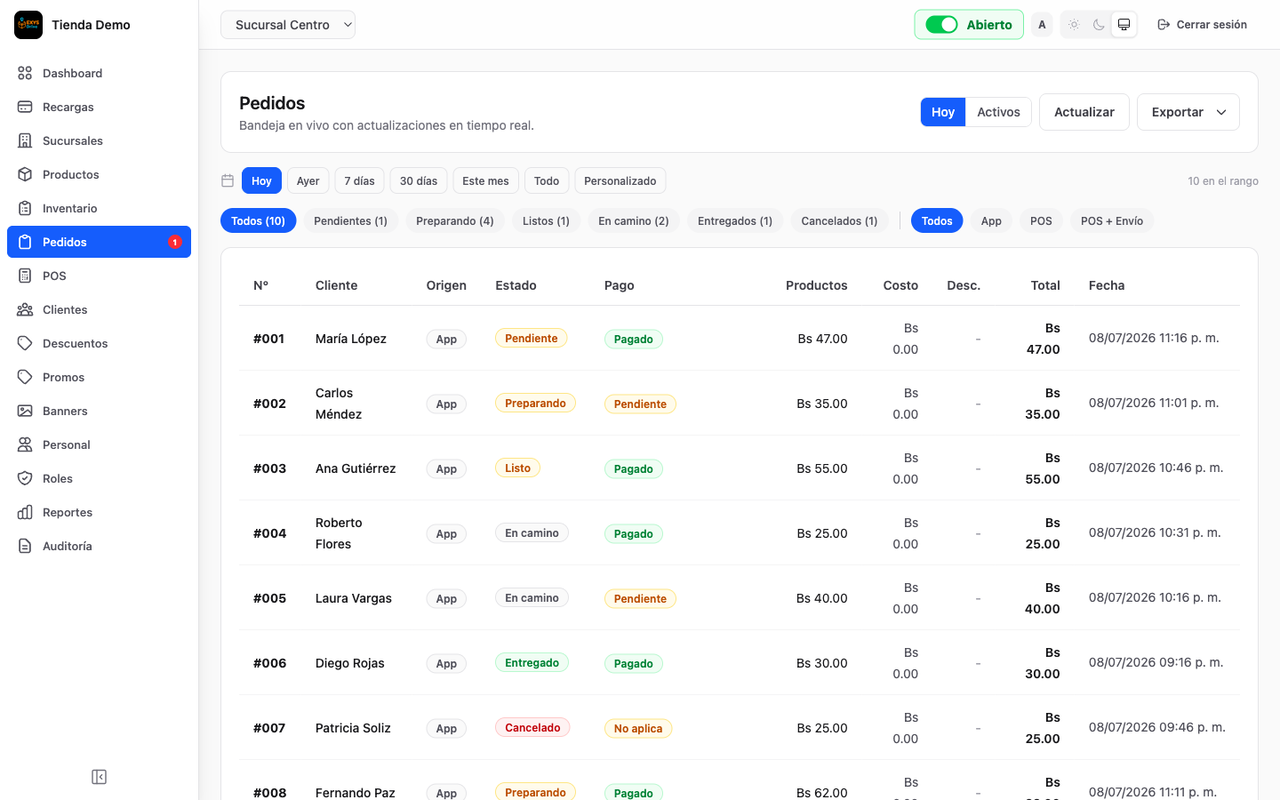The image size is (1280, 800).
Task: Switch to dark theme moon icon
Action: coord(1098,25)
